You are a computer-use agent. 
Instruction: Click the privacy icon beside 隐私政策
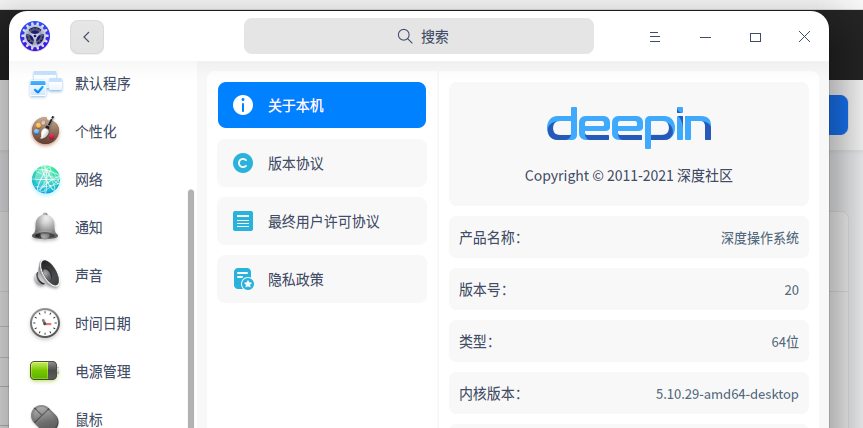coord(243,279)
